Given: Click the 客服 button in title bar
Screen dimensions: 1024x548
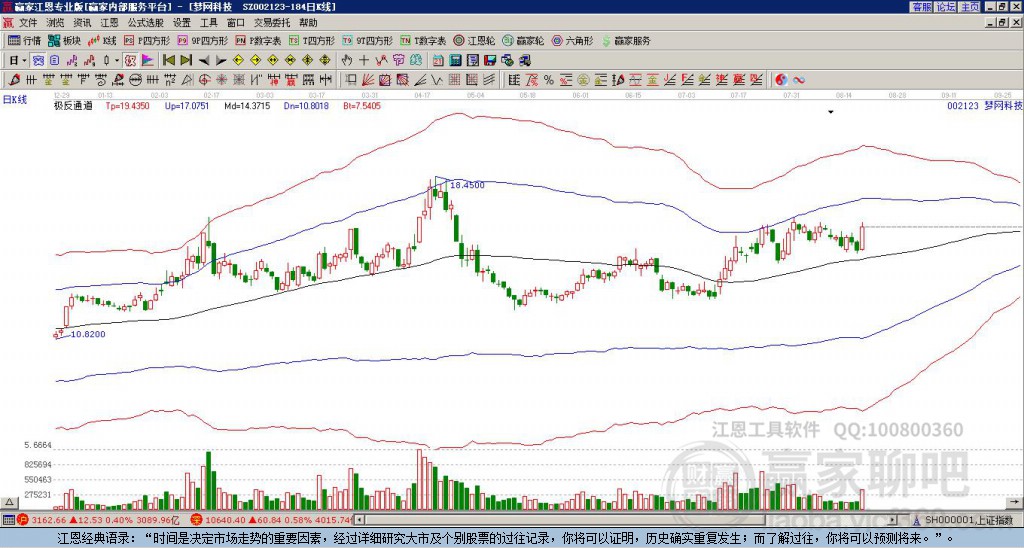Looking at the screenshot, I should point(921,7).
